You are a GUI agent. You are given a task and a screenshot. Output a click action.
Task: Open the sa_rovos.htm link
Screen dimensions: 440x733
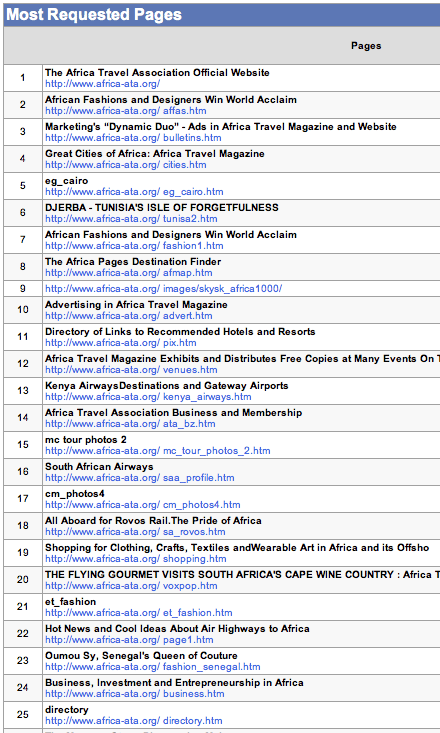(x=135, y=532)
